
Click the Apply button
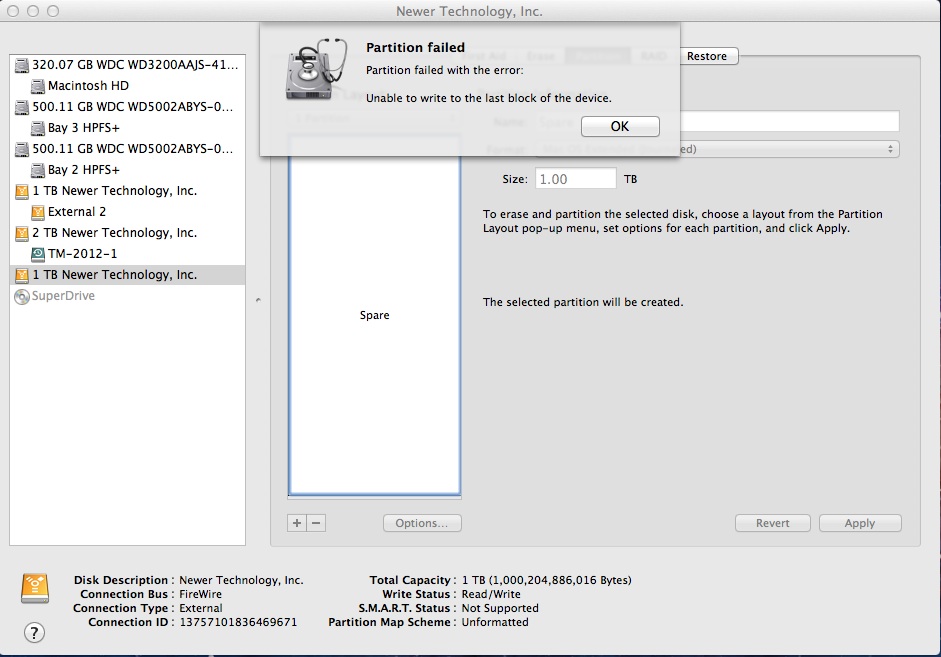(x=860, y=523)
